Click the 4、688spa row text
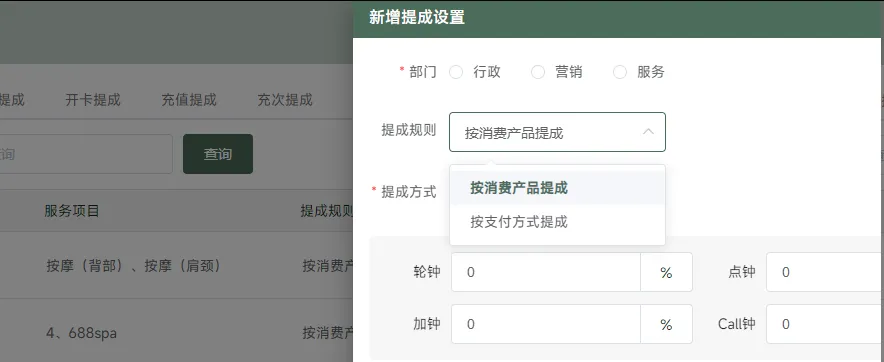This screenshot has width=884, height=362. pyautogui.click(x=81, y=333)
